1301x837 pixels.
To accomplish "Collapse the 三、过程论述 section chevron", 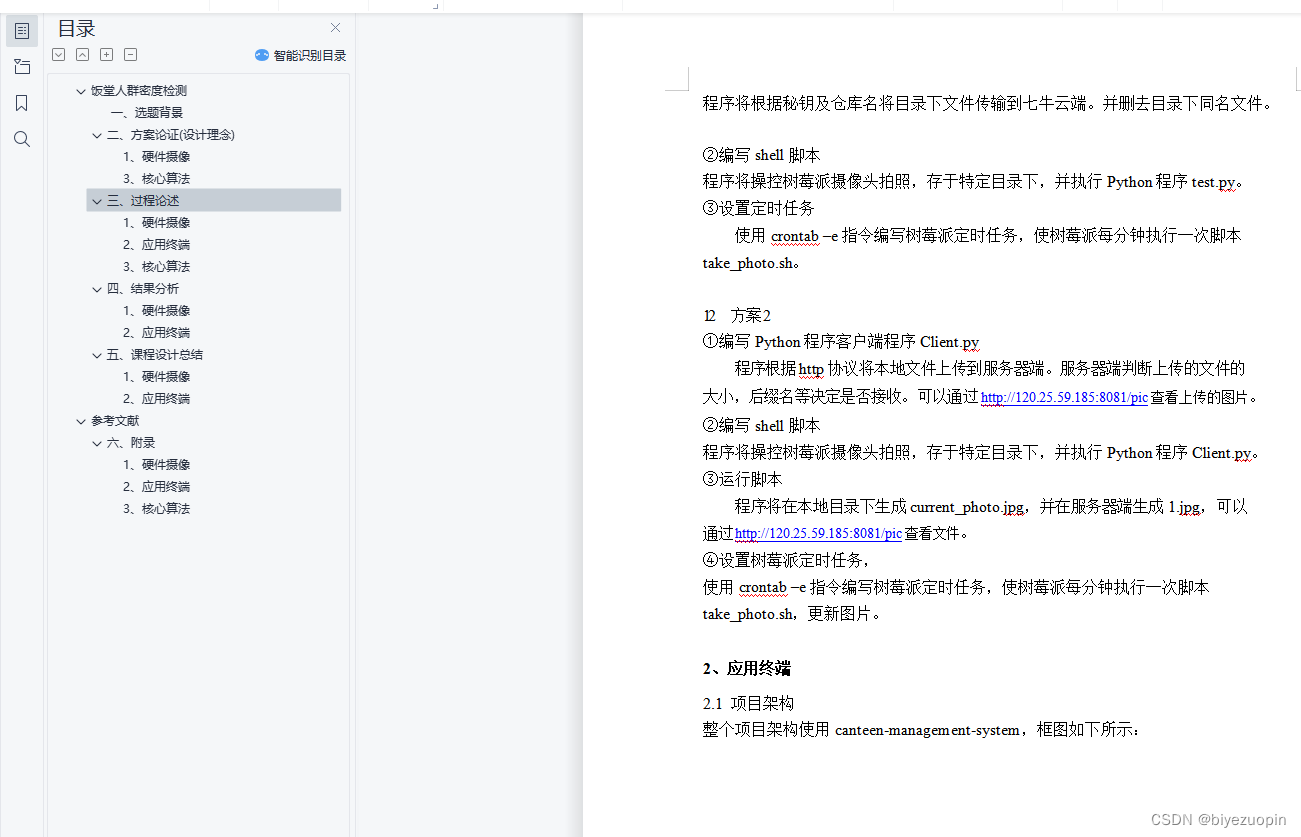I will [x=96, y=200].
